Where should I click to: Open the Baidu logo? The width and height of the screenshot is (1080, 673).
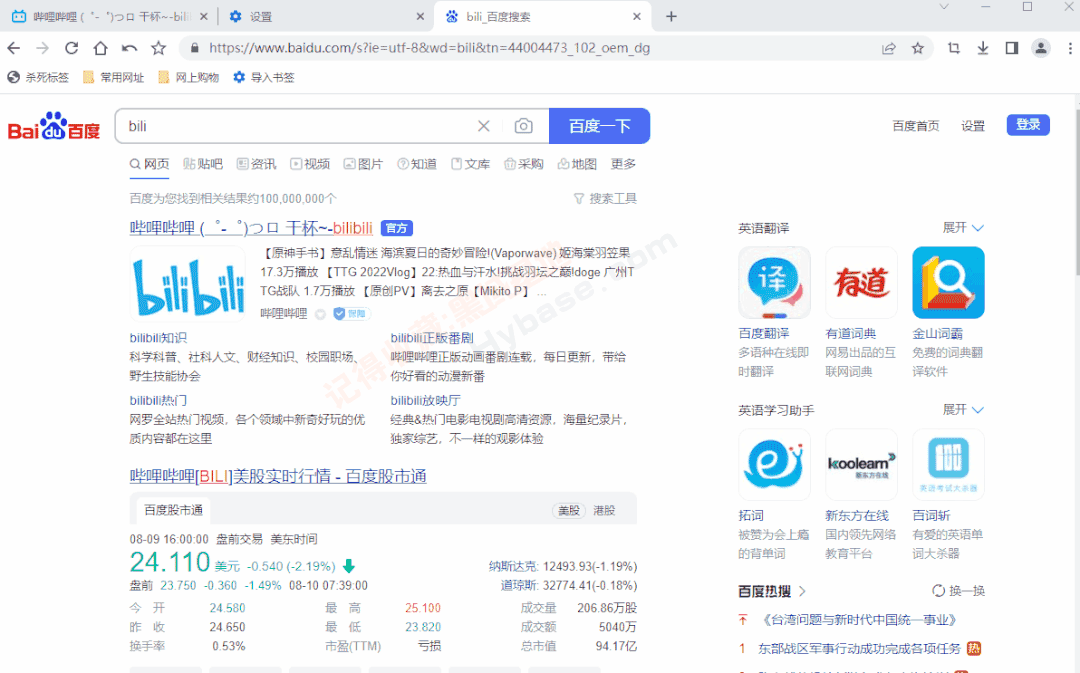pyautogui.click(x=54, y=126)
